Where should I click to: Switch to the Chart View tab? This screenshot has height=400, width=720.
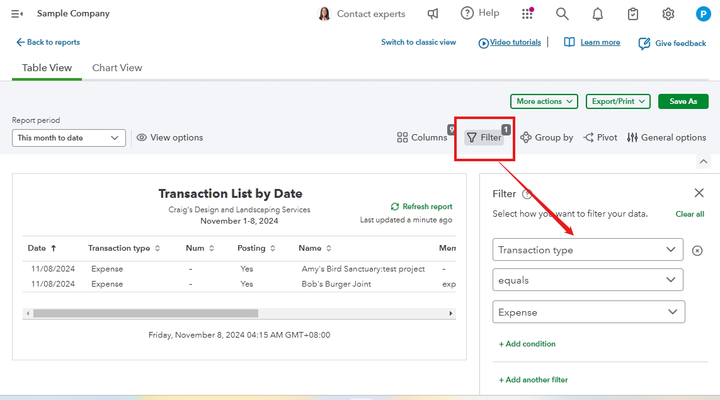point(117,68)
